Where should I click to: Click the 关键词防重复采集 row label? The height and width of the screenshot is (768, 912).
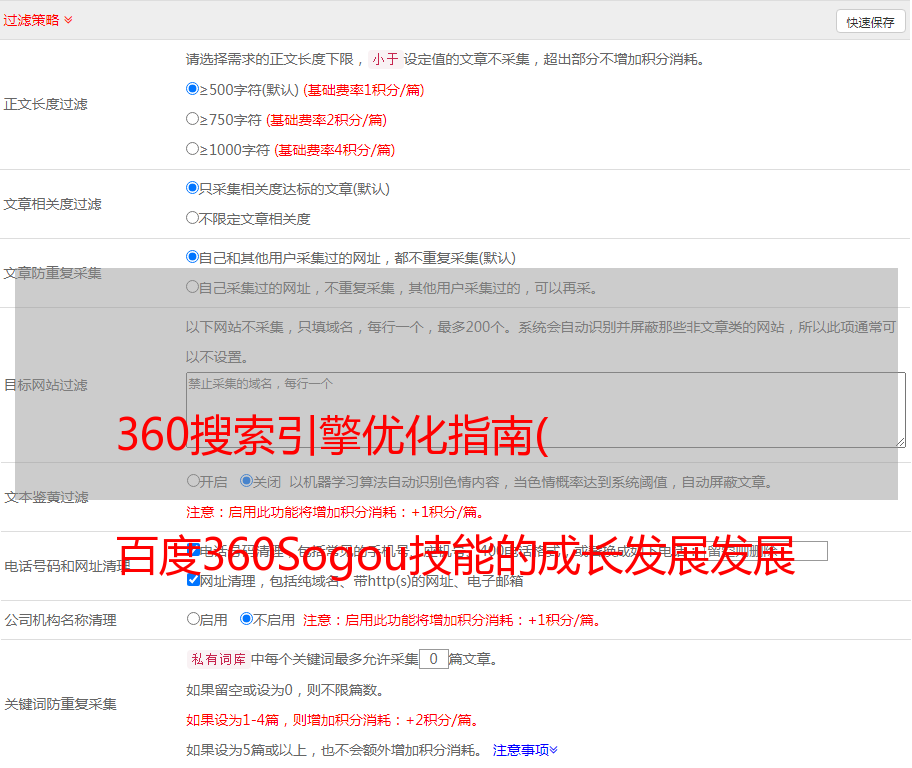coord(60,704)
